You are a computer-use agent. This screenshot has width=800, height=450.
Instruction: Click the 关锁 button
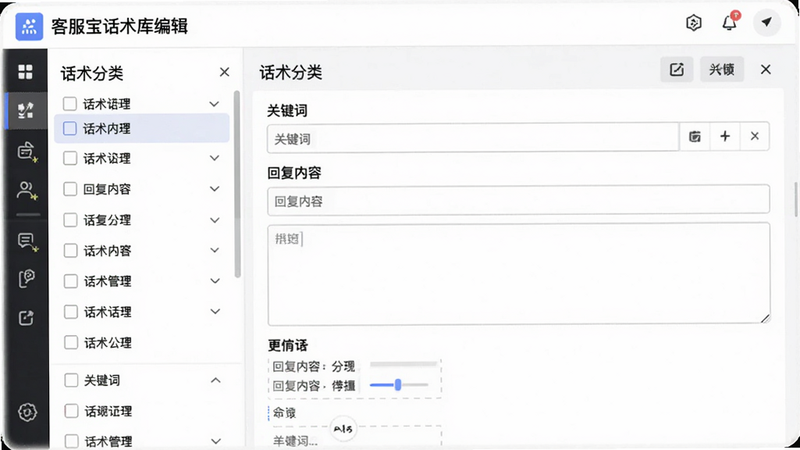721,69
